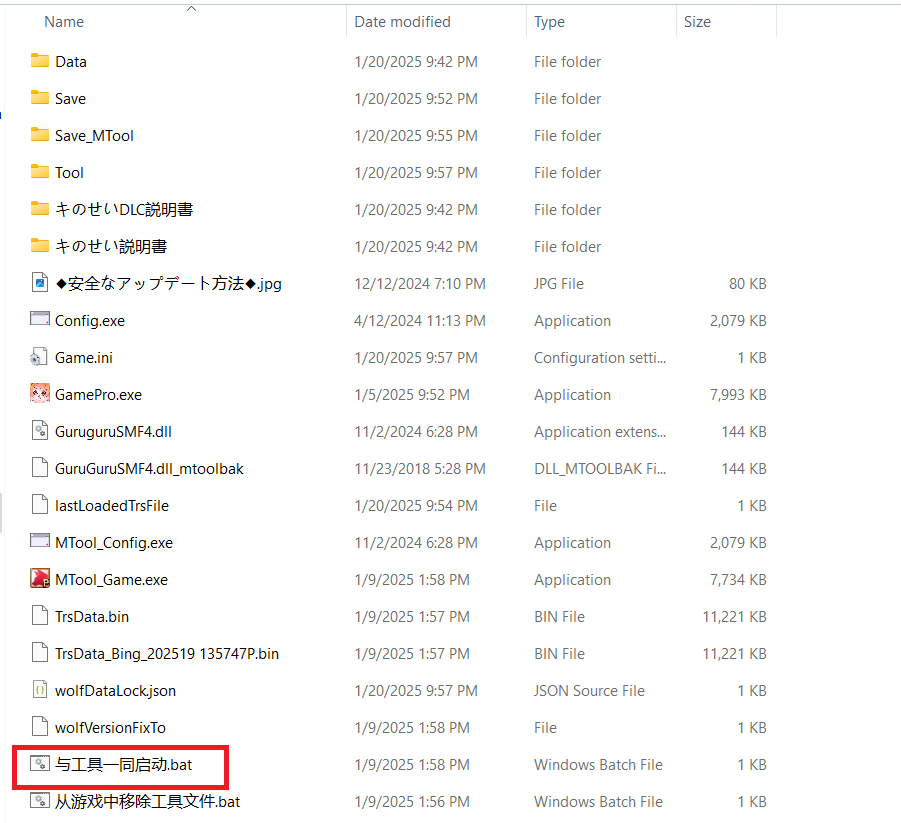The width and height of the screenshot is (901, 823).
Task: Click the MTool_Game.exe red icon
Action: pyautogui.click(x=40, y=579)
